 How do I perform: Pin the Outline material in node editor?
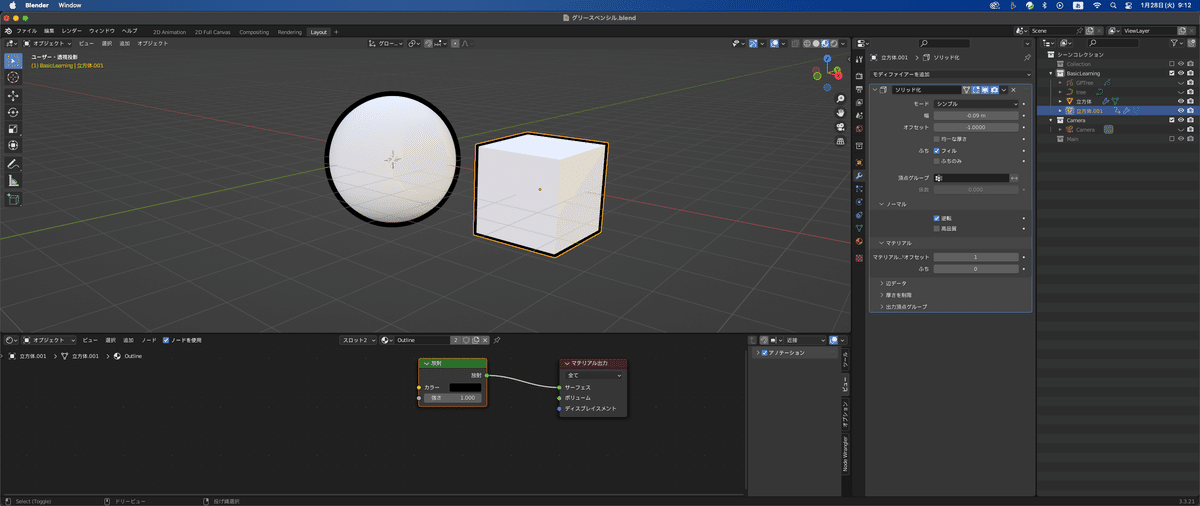click(497, 340)
